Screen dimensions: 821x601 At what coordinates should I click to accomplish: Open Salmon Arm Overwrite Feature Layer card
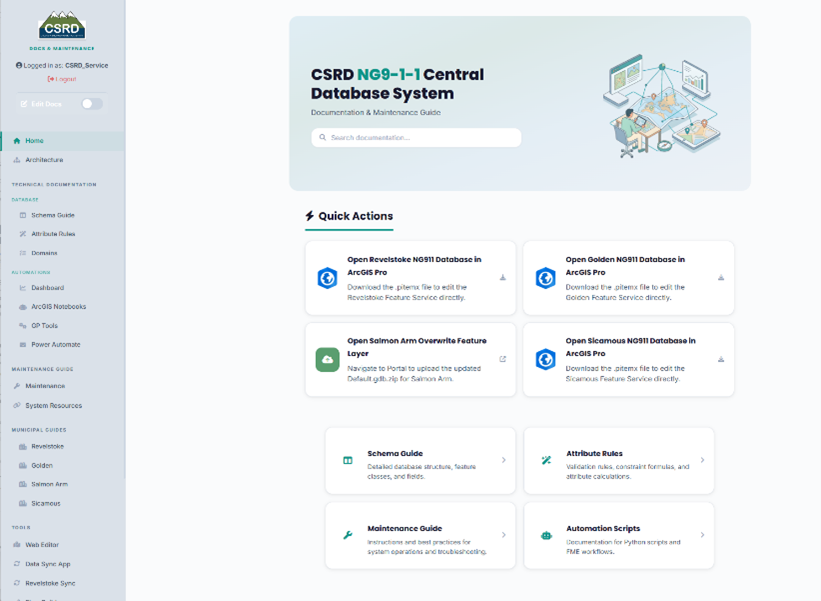click(x=410, y=360)
